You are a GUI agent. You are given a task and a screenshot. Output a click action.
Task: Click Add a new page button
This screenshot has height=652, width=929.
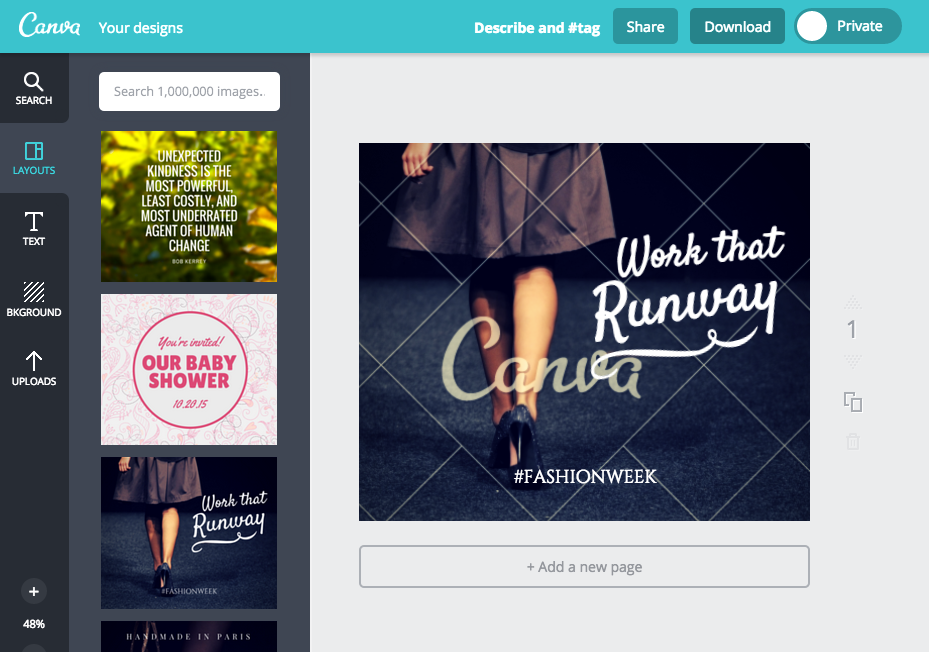(584, 567)
